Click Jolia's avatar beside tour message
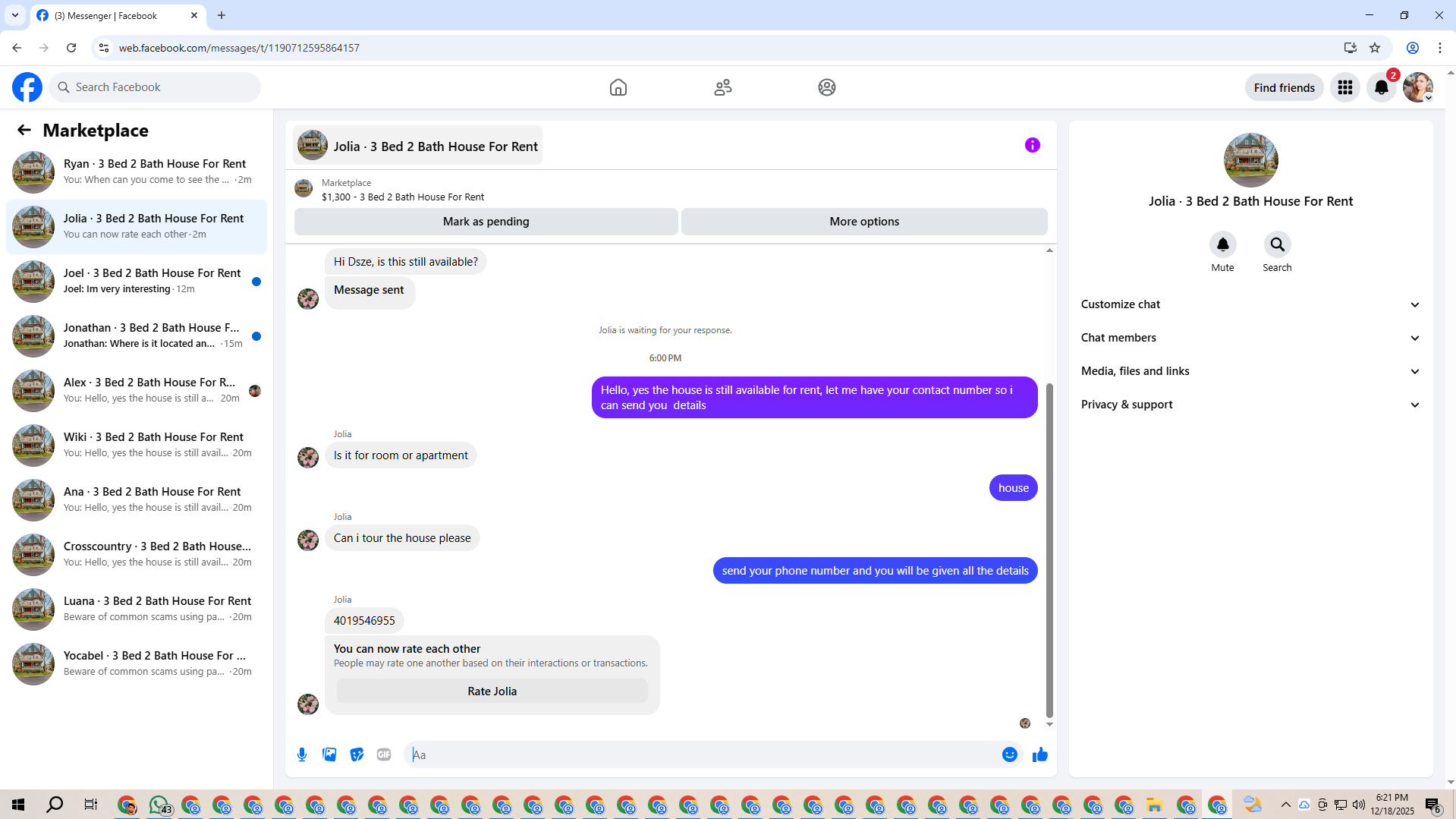 pyautogui.click(x=308, y=540)
